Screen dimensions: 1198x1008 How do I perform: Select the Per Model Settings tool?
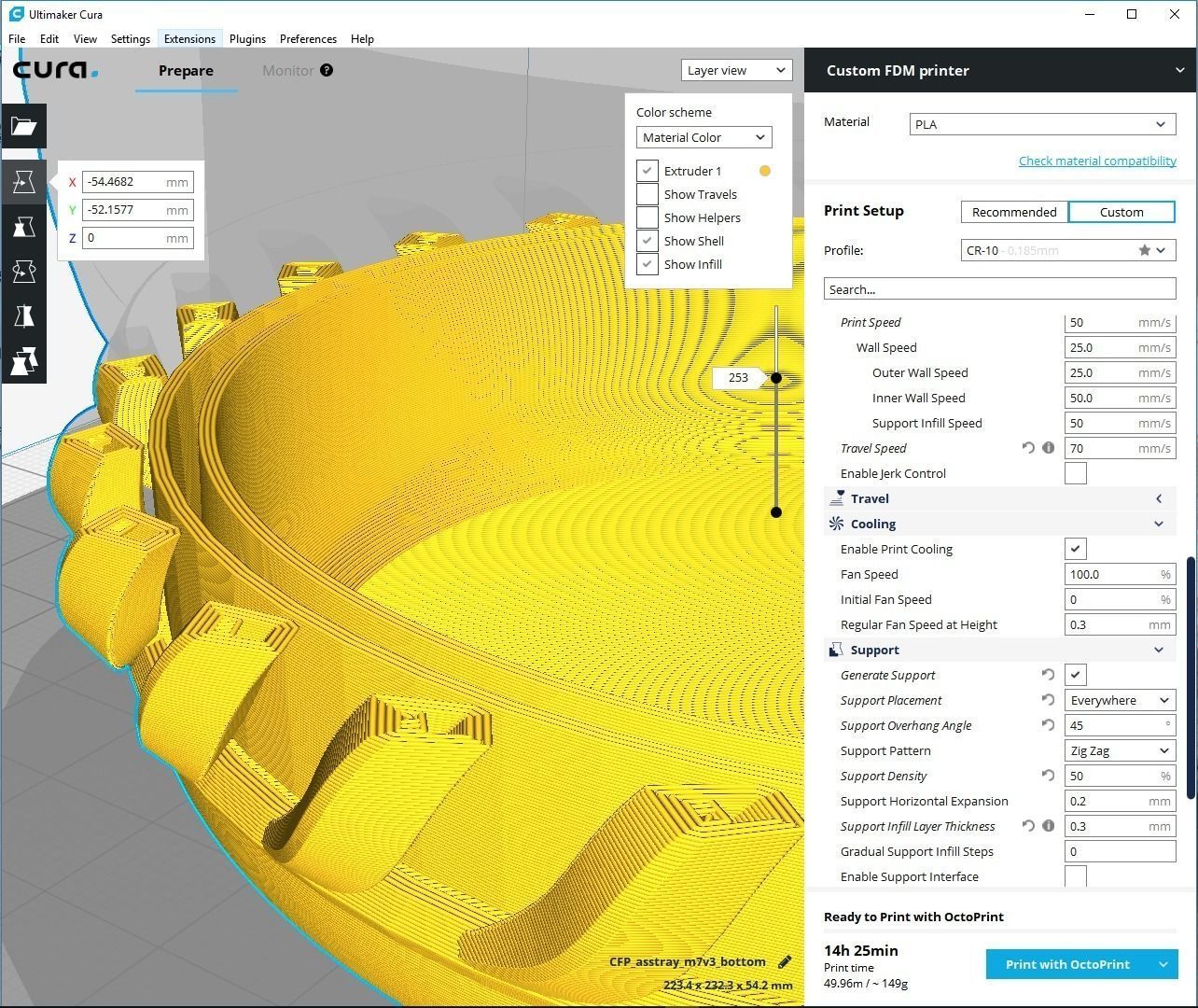click(x=23, y=361)
